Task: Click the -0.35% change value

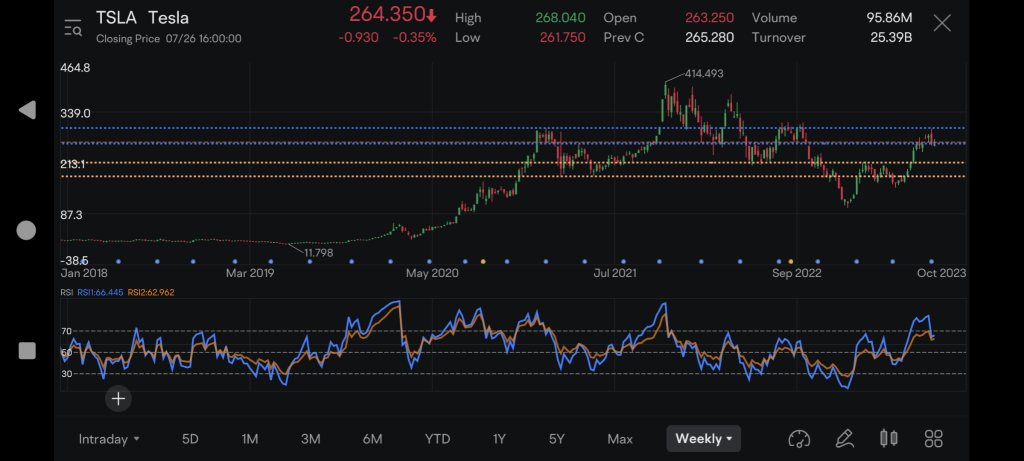Action: coord(415,38)
